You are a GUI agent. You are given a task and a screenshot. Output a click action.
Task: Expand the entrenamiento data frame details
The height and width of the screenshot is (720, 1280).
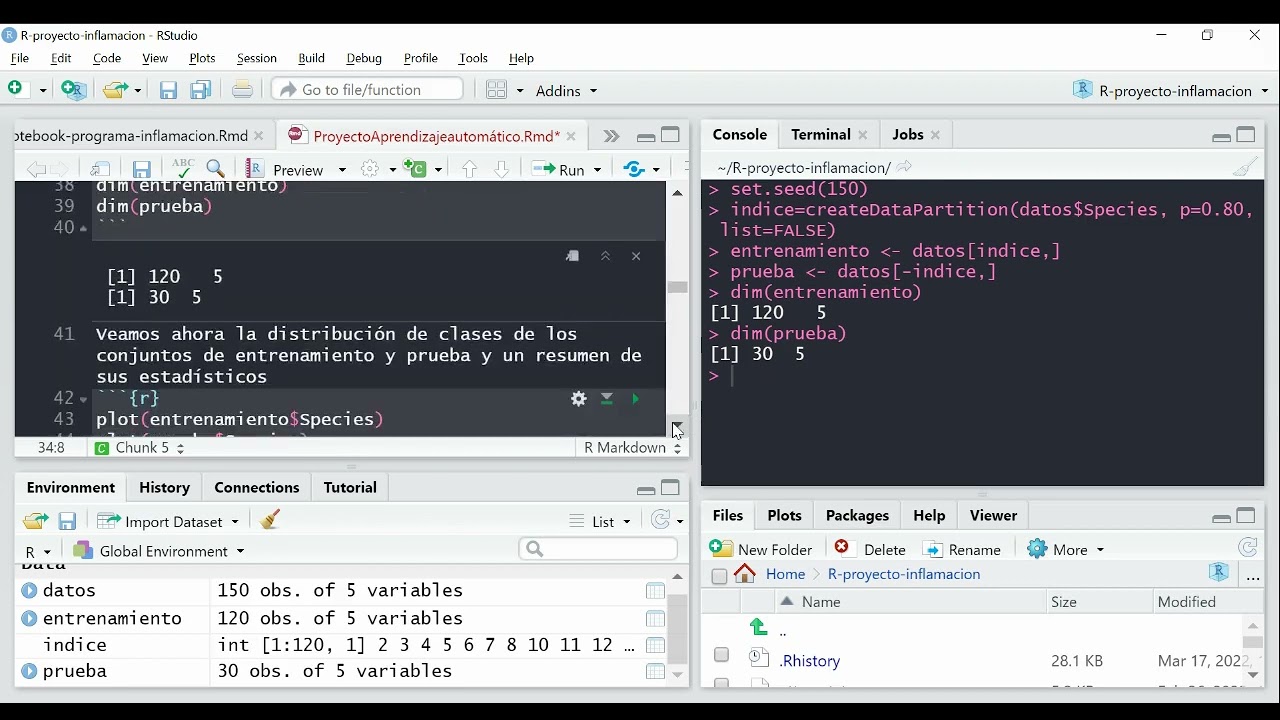pyautogui.click(x=29, y=619)
